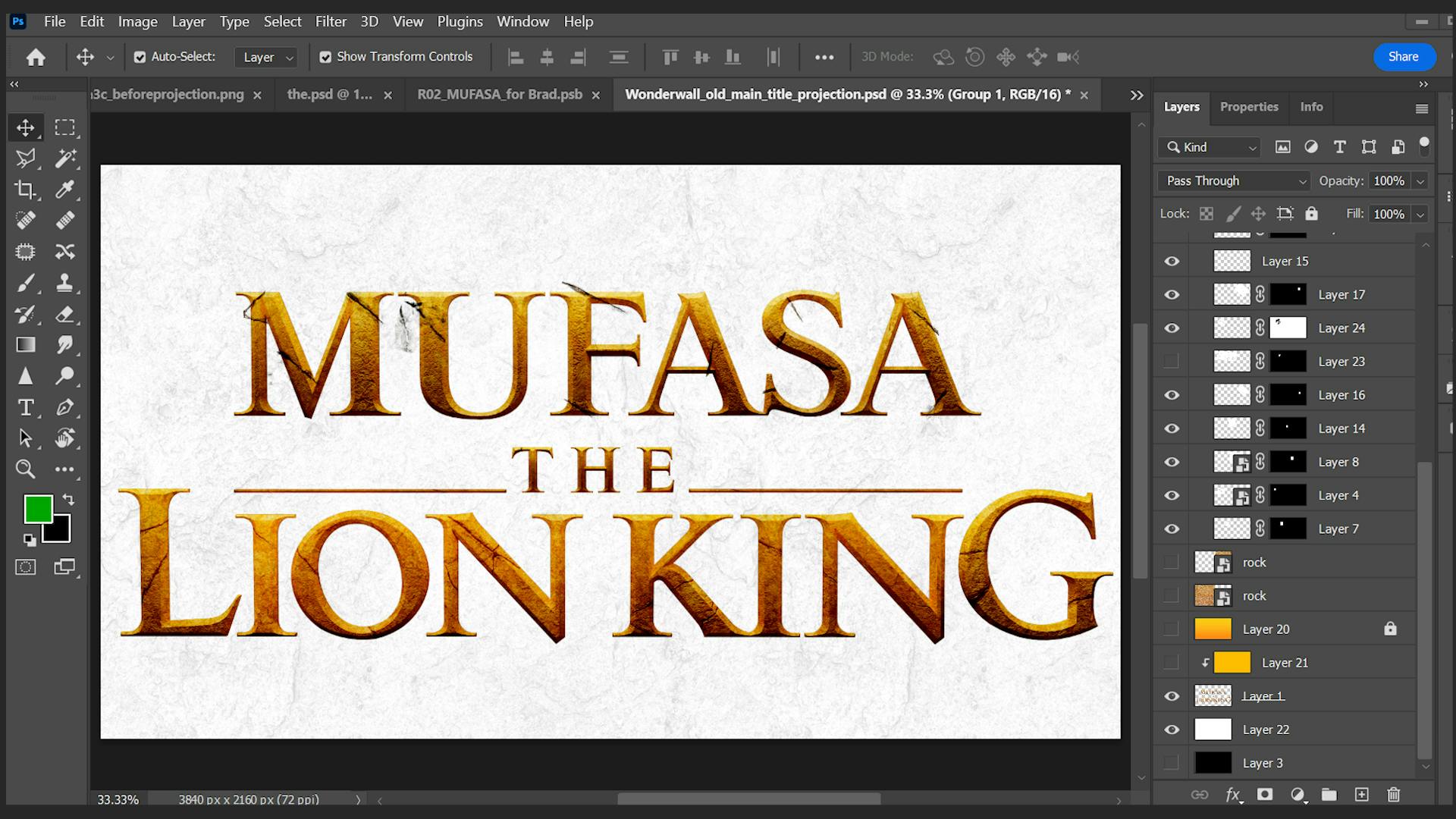This screenshot has height=819, width=1456.
Task: Select the Magic Wand tool
Action: point(65,158)
